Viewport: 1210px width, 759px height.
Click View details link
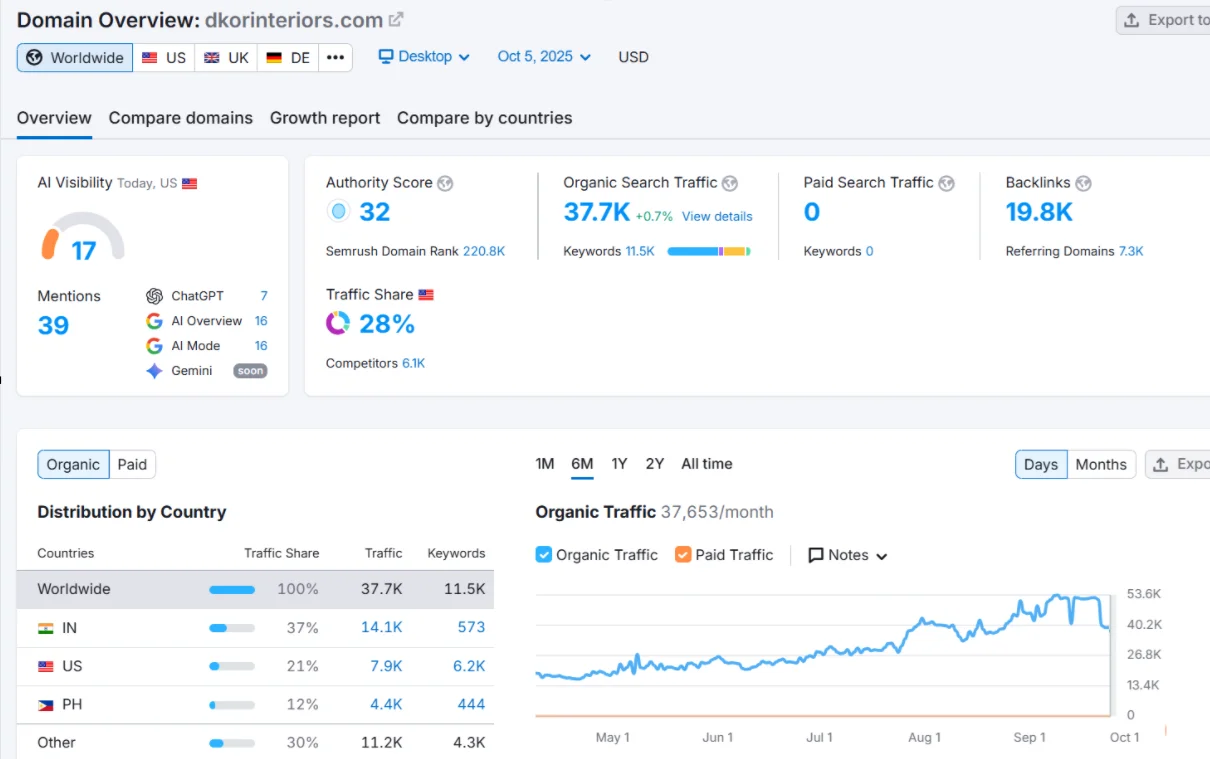[717, 216]
